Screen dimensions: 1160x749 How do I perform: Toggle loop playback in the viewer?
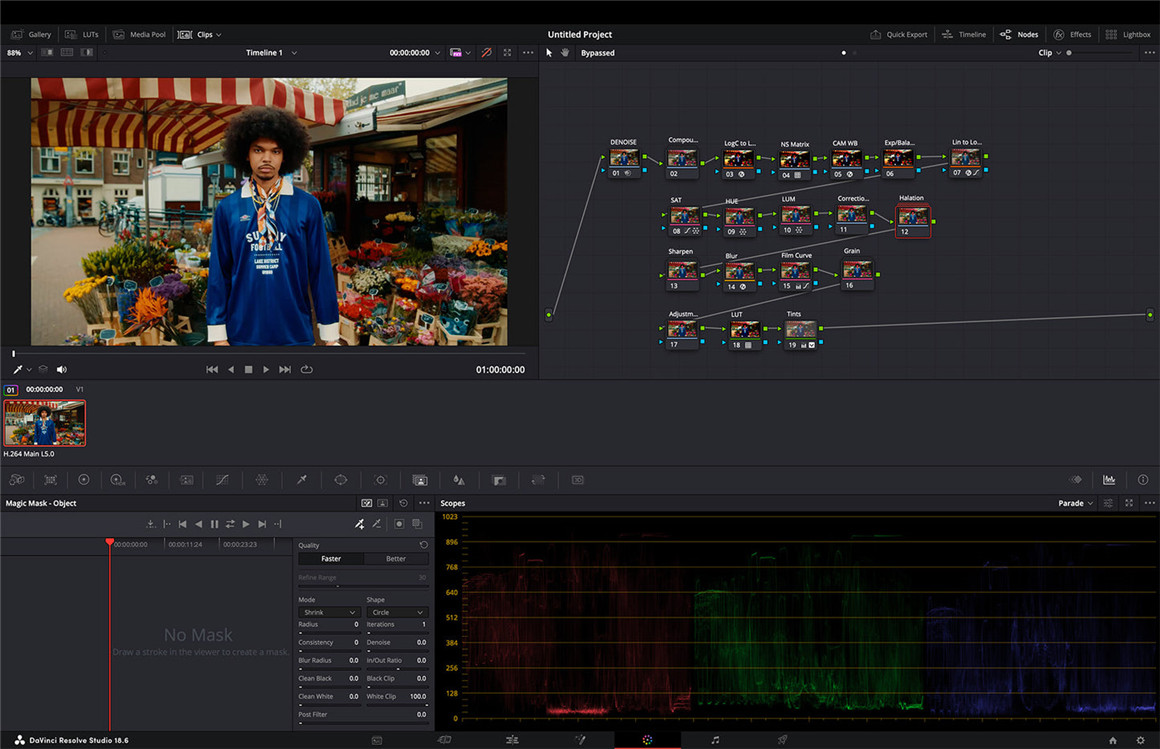click(307, 370)
